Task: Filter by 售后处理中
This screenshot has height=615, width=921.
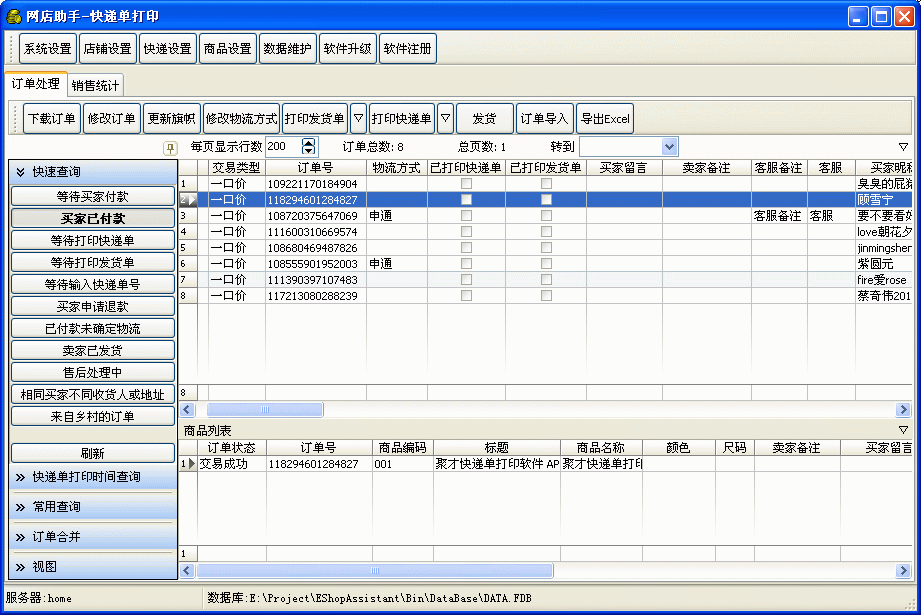Action: (x=93, y=372)
